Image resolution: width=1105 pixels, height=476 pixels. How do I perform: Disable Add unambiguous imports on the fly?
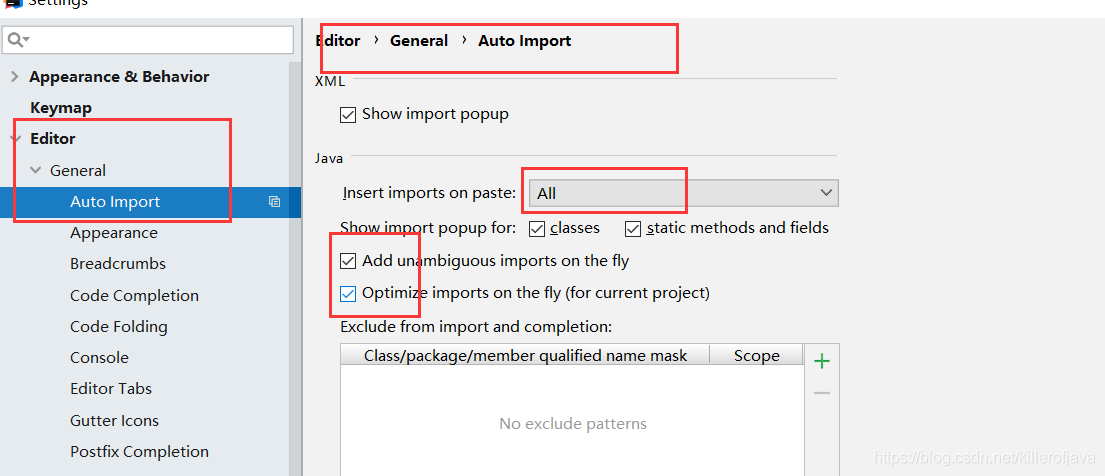[x=348, y=262]
